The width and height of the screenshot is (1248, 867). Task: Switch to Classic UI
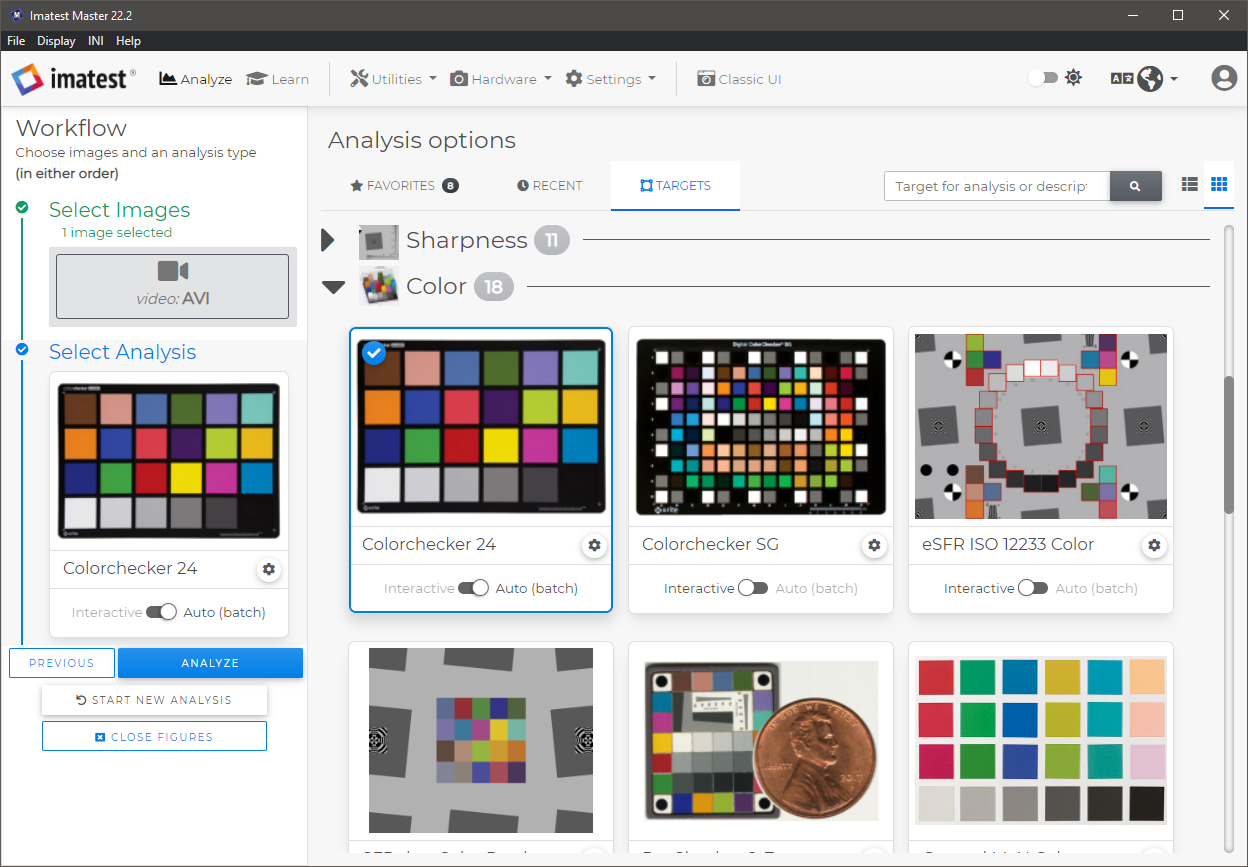click(739, 79)
